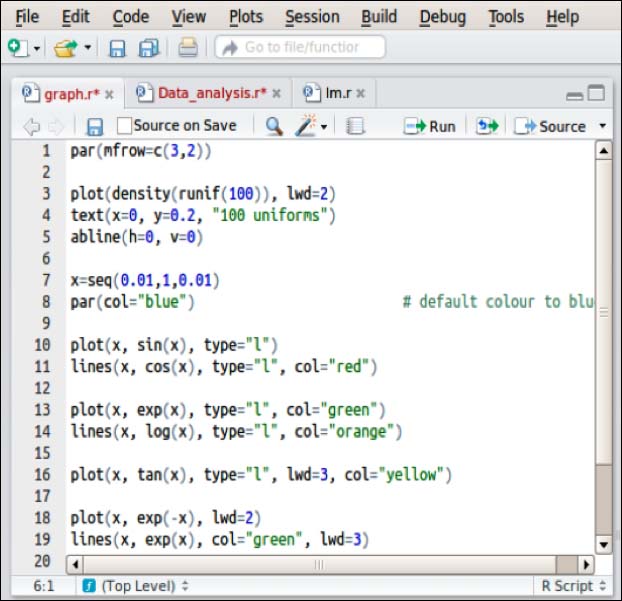The height and width of the screenshot is (601, 622).
Task: Click the vertical scrollbar up arrow
Action: pyautogui.click(x=604, y=151)
